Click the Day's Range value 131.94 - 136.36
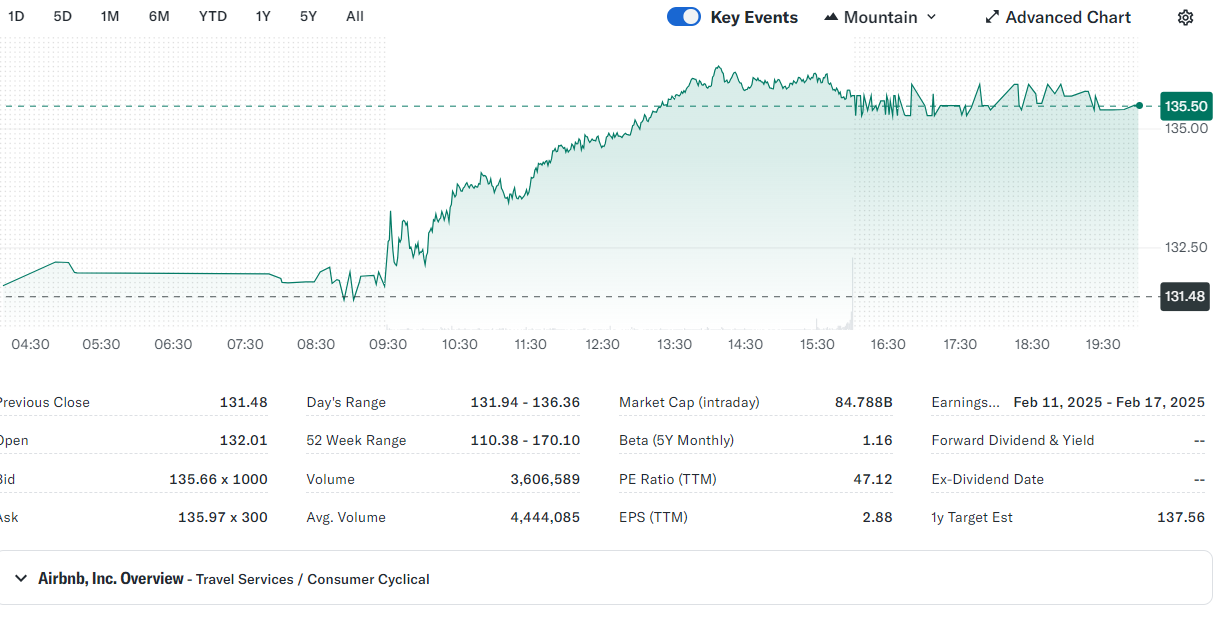The image size is (1228, 619). [x=525, y=402]
